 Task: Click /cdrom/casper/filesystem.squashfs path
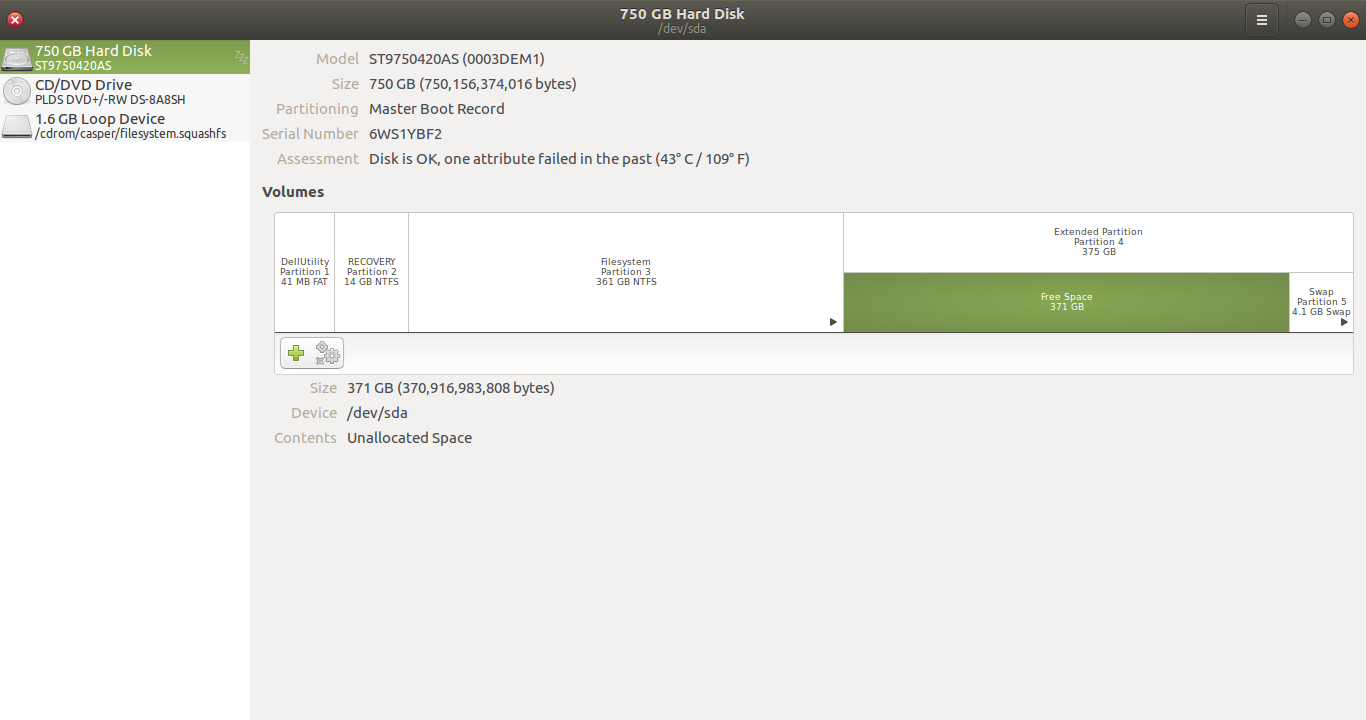pyautogui.click(x=130, y=134)
